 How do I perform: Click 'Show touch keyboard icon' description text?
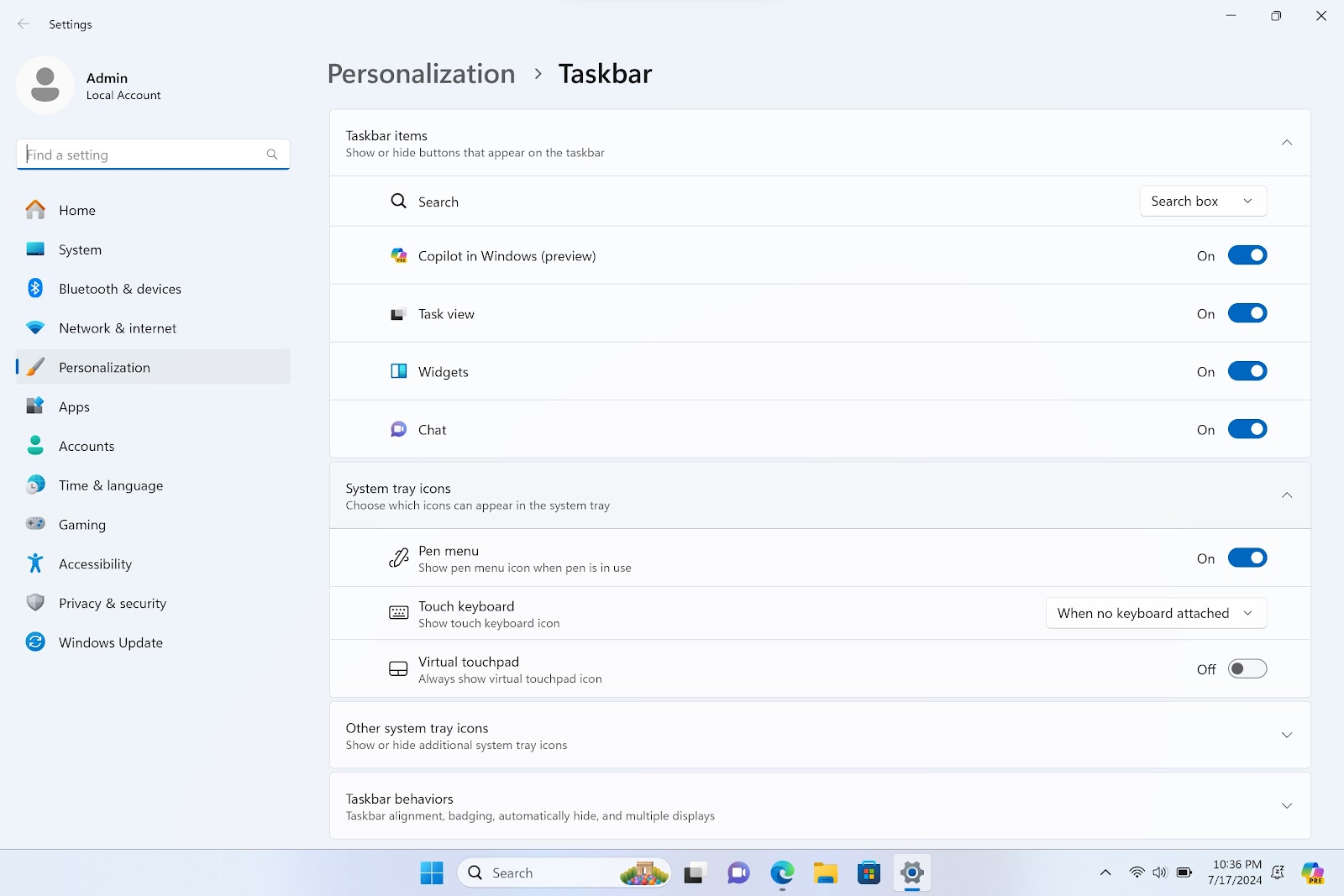coord(489,623)
